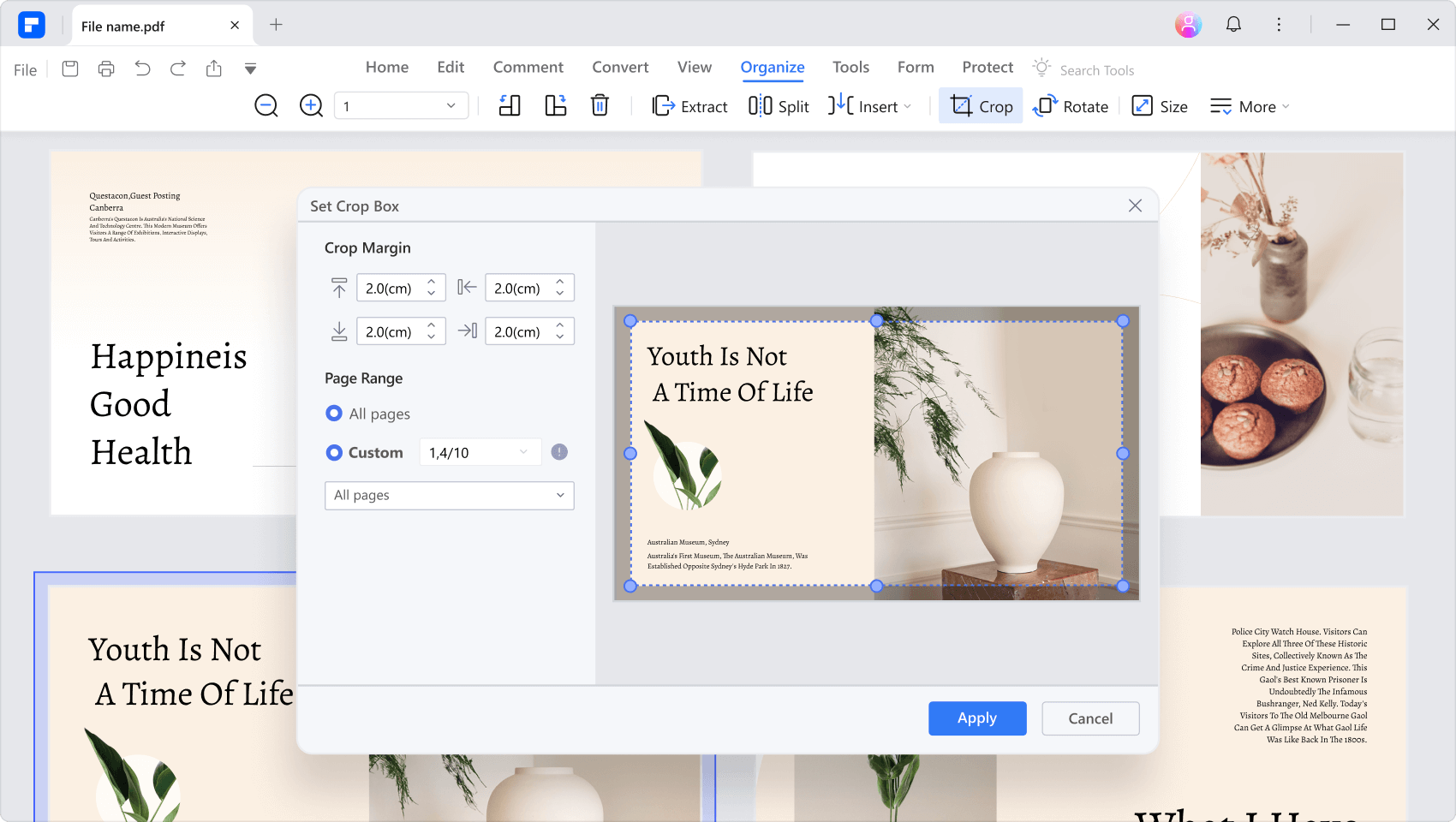
Task: Click the top-left crop handle
Action: pyautogui.click(x=630, y=321)
